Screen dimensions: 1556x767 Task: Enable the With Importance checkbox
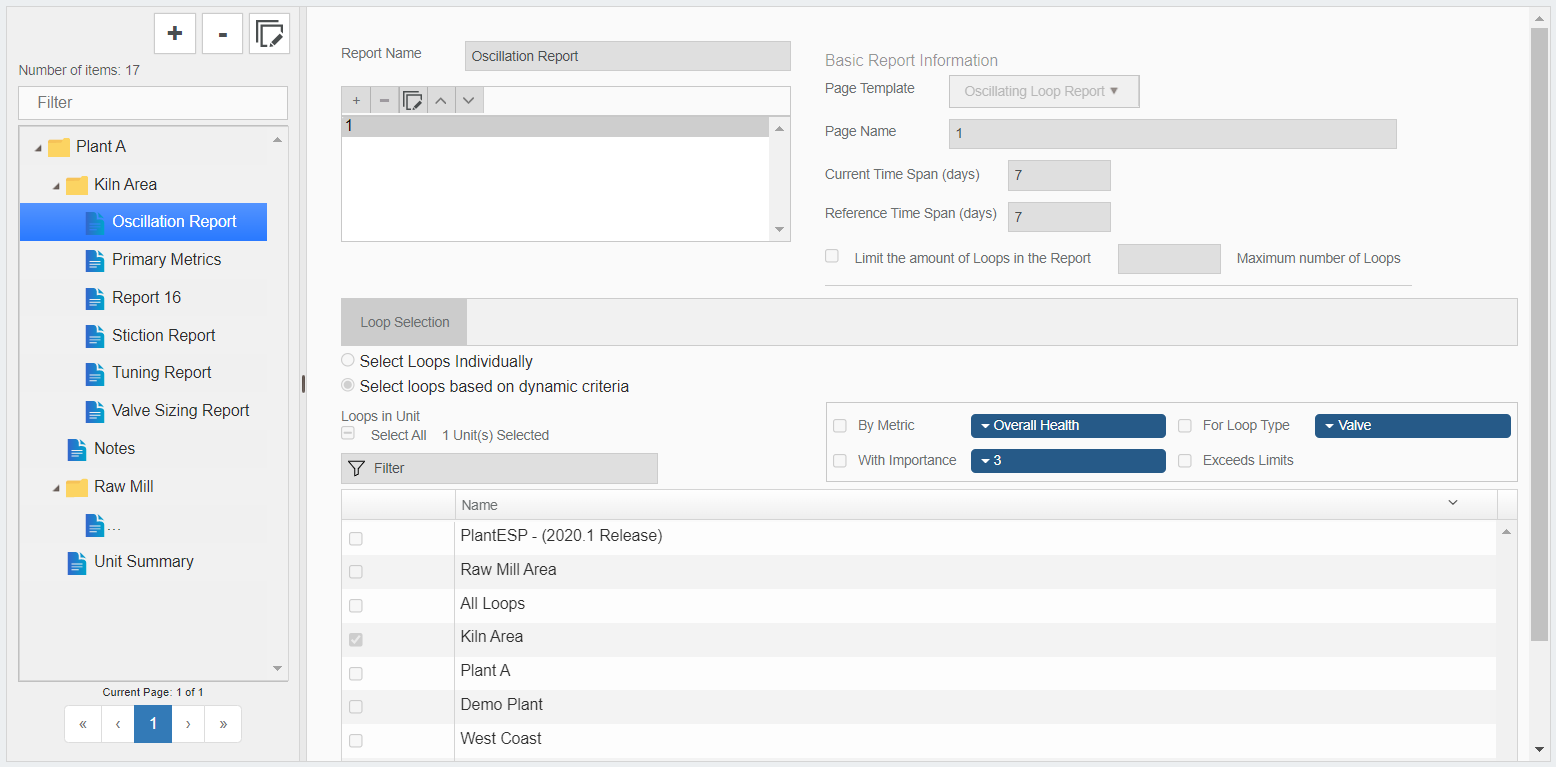(x=840, y=460)
